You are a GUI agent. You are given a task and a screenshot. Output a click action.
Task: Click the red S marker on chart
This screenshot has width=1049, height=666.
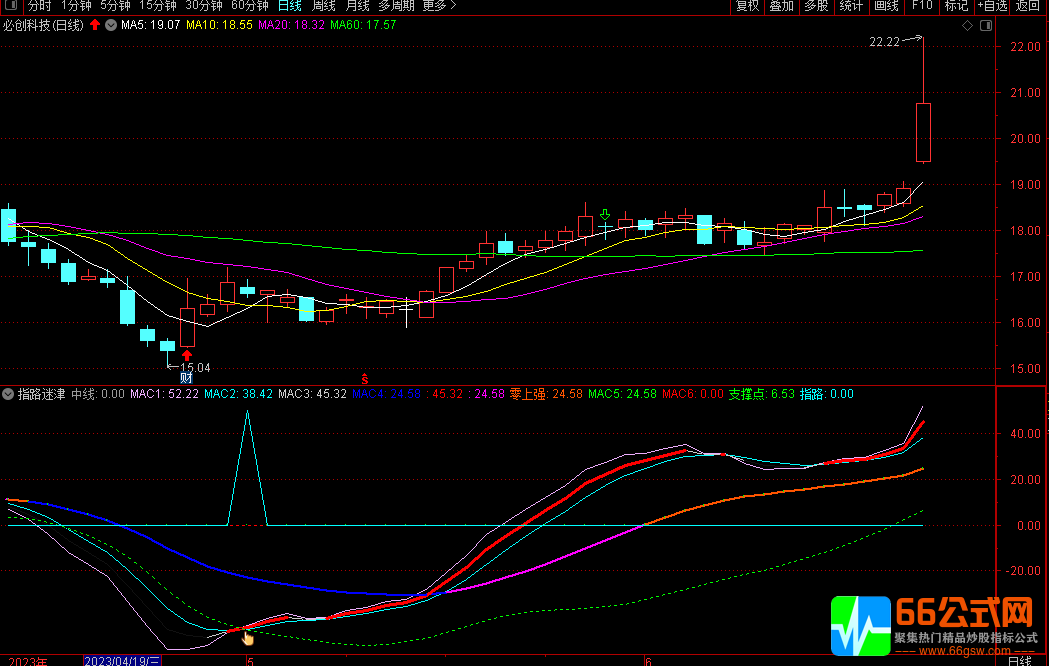tap(365, 379)
